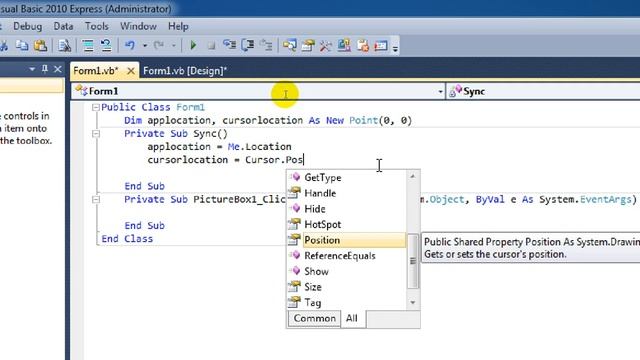This screenshot has height=360, width=640.
Task: Click the IntelliSense scrollbar down arrow
Action: [413, 303]
